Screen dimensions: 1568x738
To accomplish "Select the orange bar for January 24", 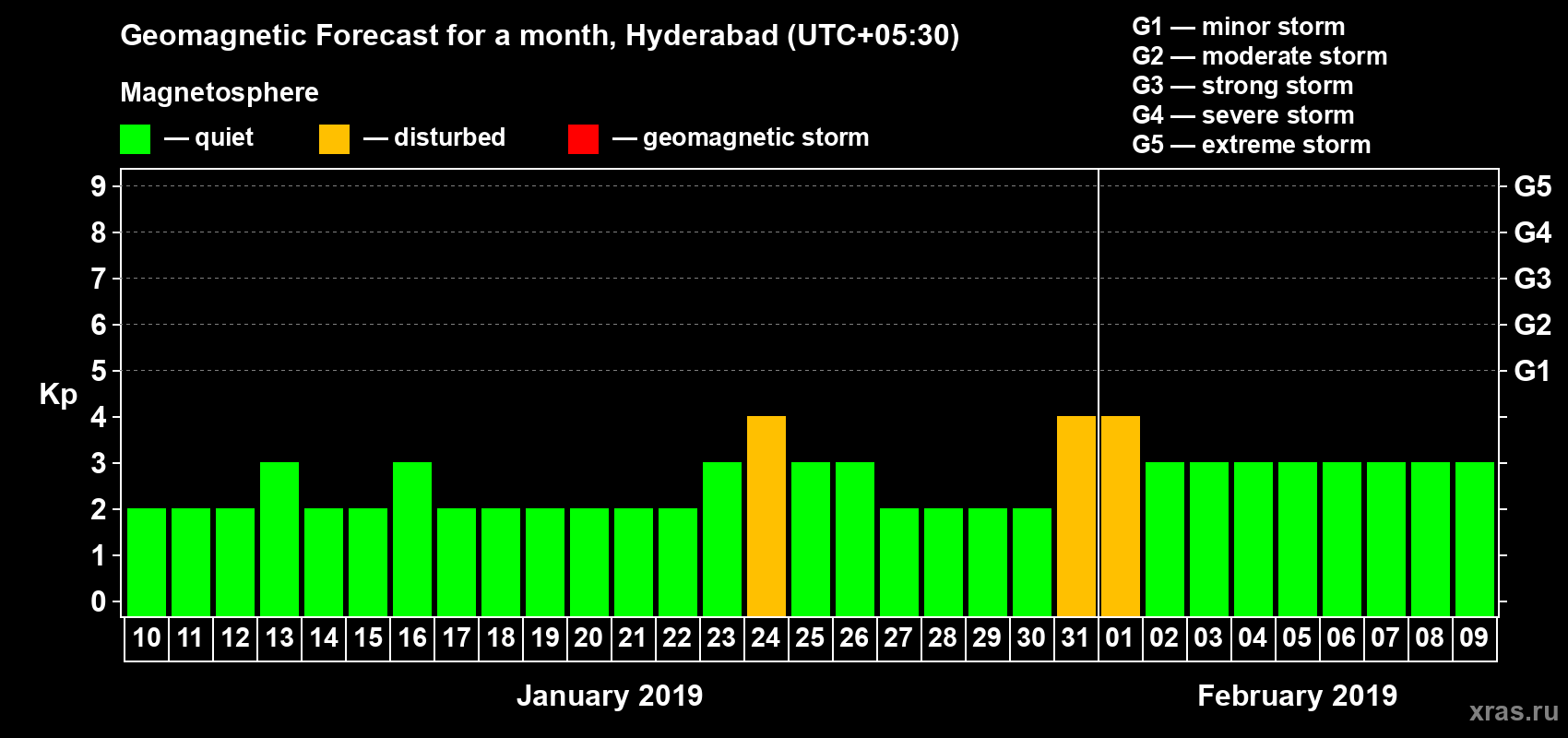I will [766, 517].
